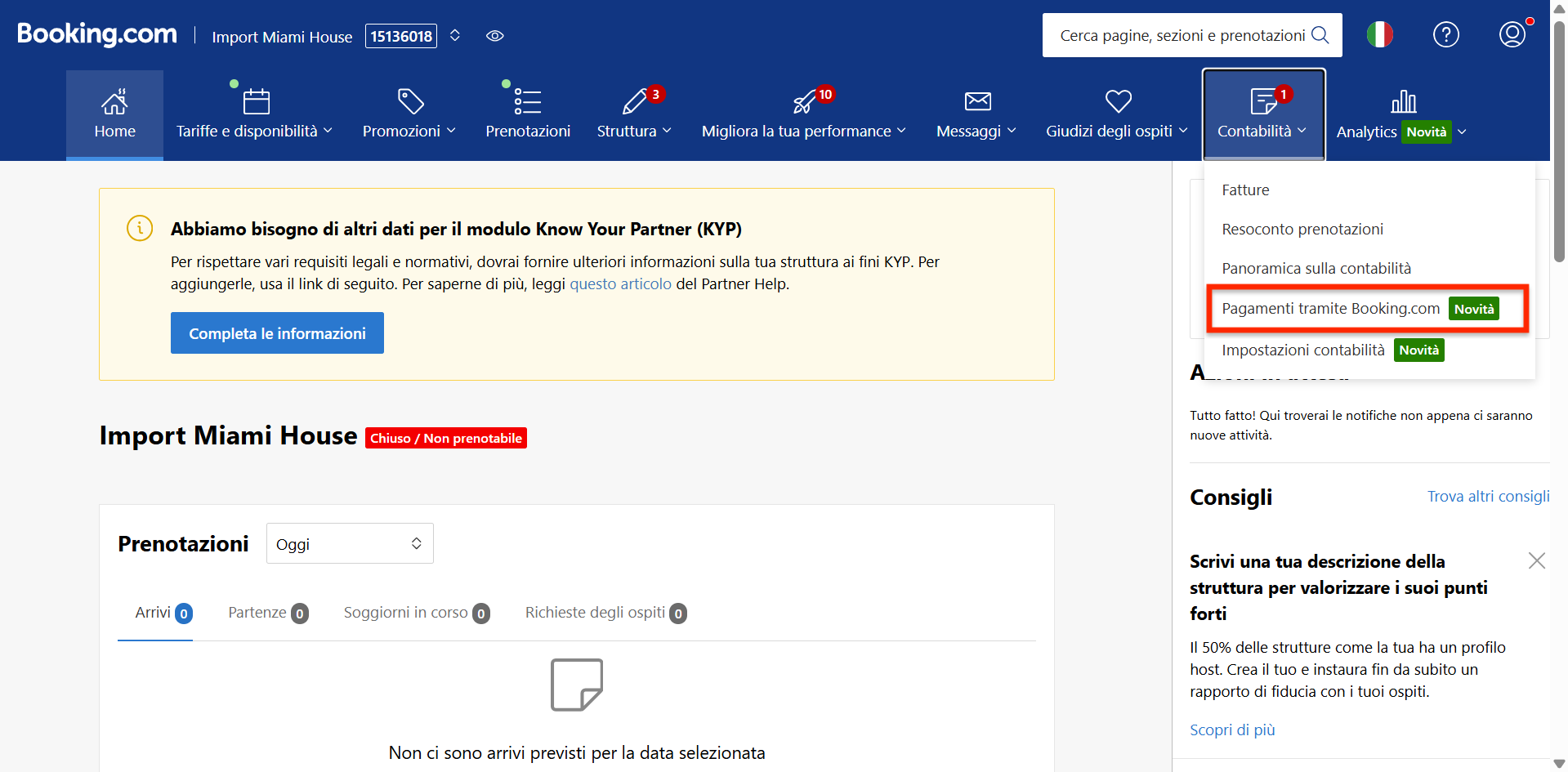
Task: Select Pagamenti tramite Booking.com menu entry
Action: click(1330, 309)
